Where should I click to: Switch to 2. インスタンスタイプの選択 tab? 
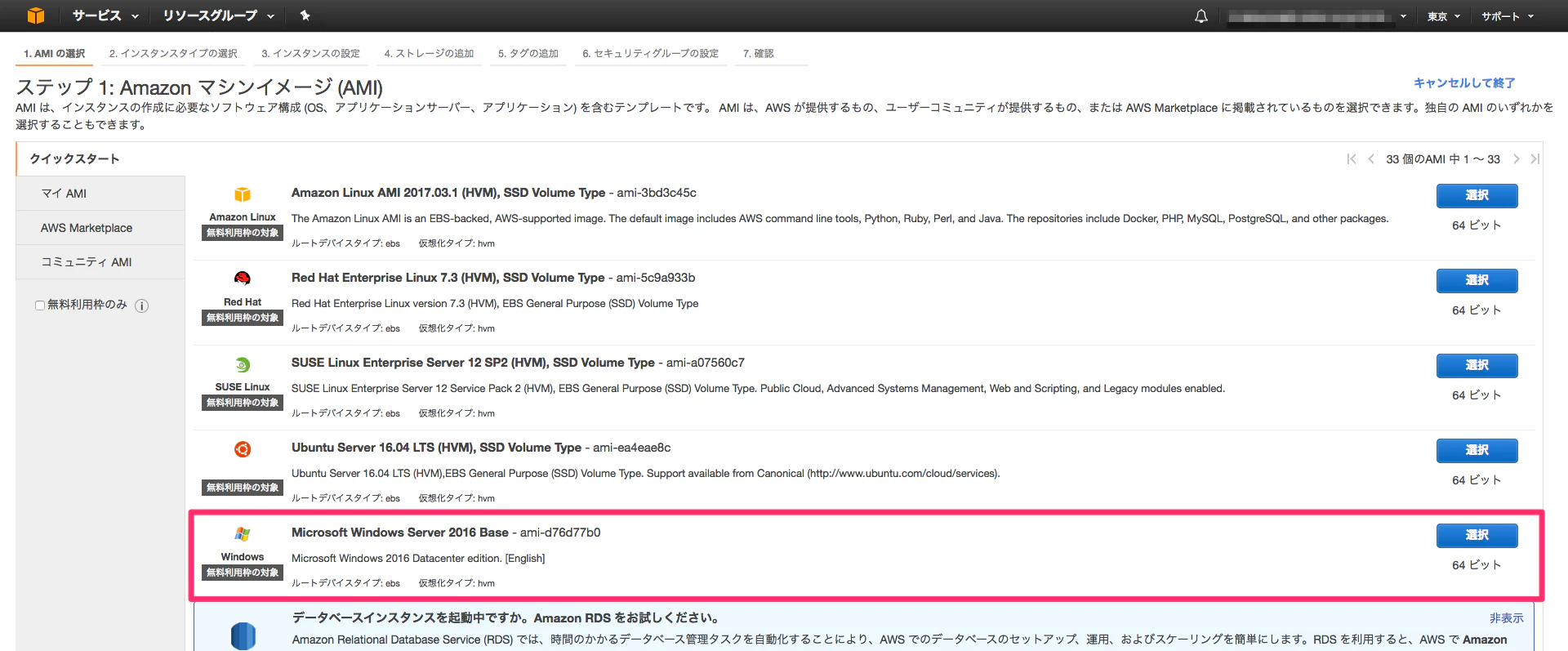pyautogui.click(x=173, y=53)
